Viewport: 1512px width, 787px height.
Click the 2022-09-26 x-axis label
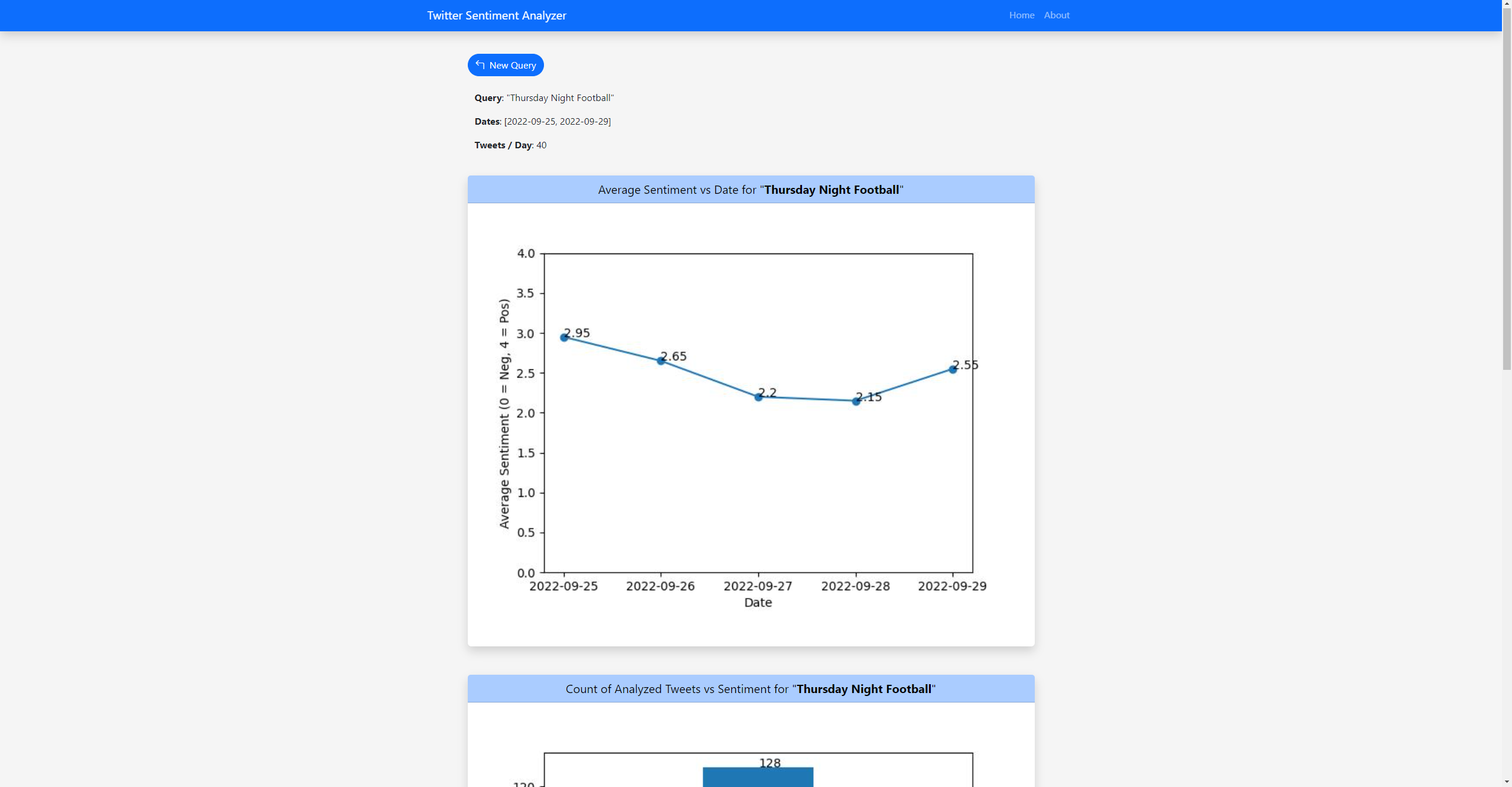660,586
